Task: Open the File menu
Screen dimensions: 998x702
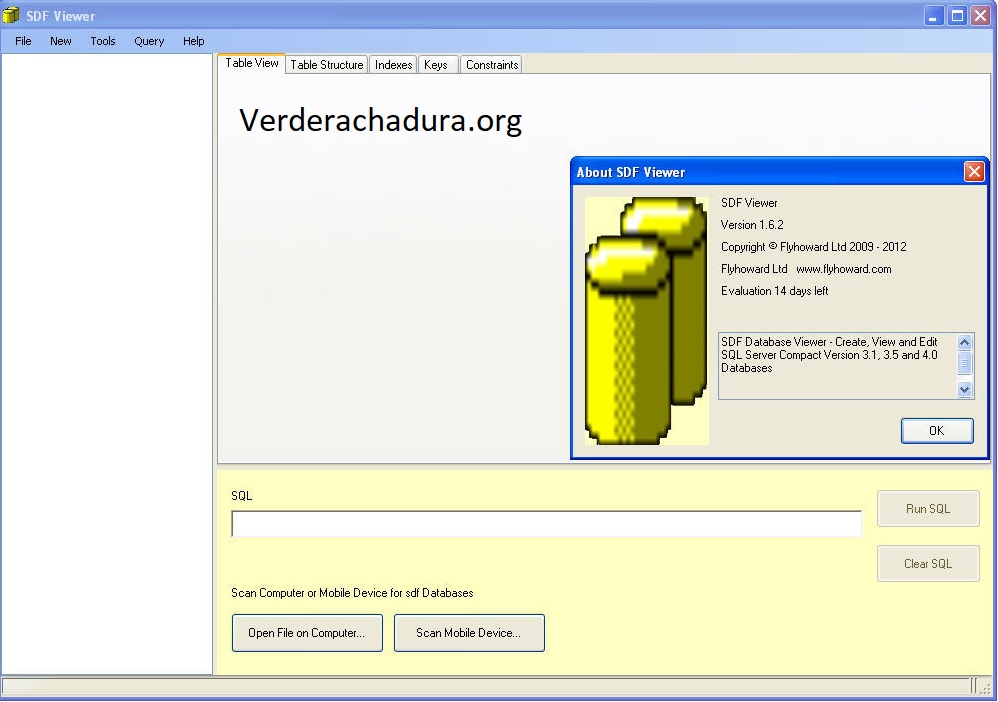Action: coord(23,41)
